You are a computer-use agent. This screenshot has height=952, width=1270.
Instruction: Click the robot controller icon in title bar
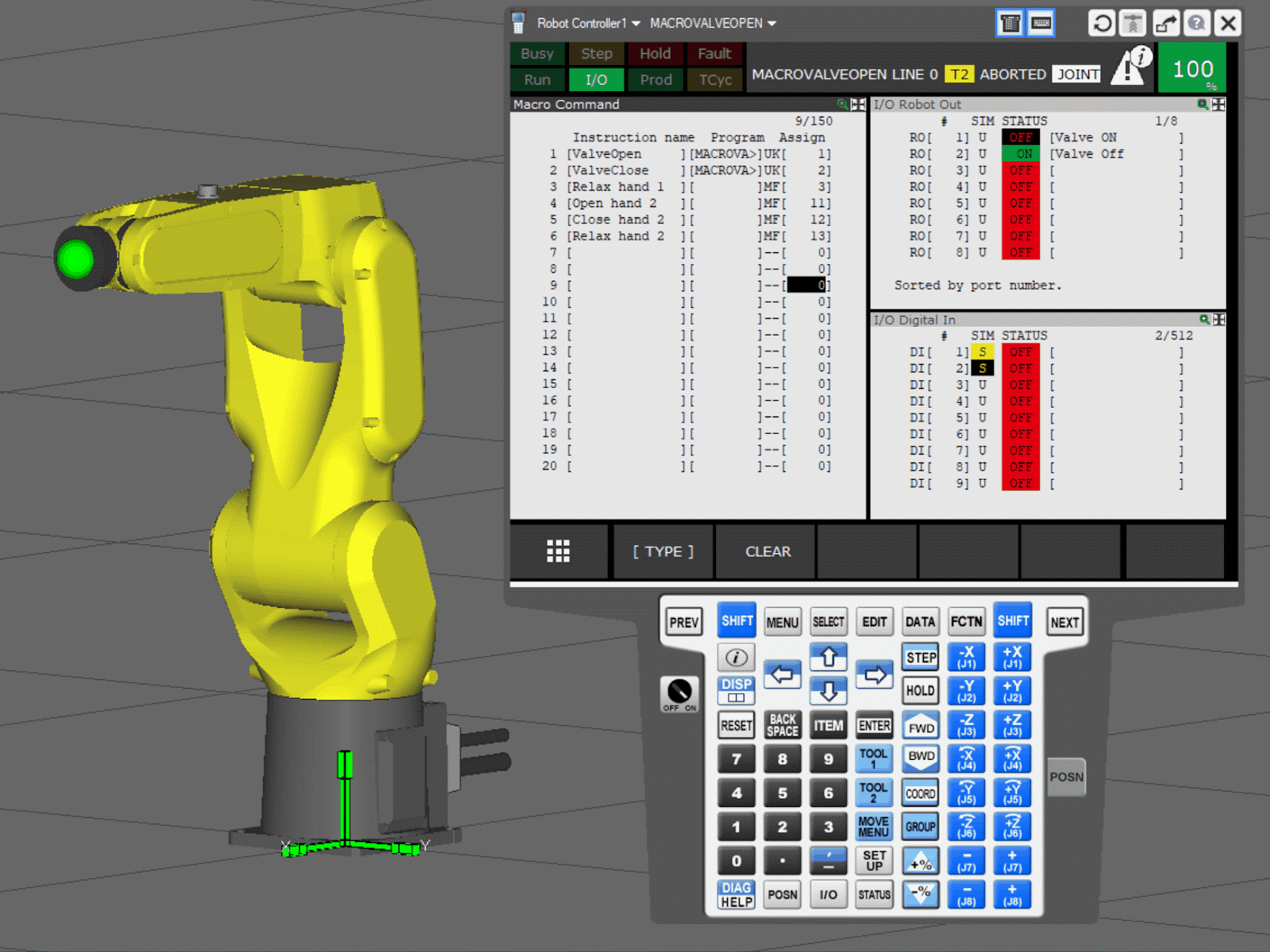(x=518, y=22)
